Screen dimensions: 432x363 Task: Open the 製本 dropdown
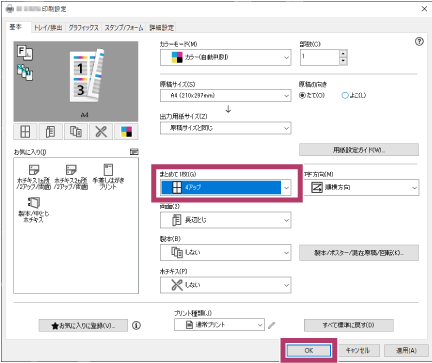click(226, 252)
